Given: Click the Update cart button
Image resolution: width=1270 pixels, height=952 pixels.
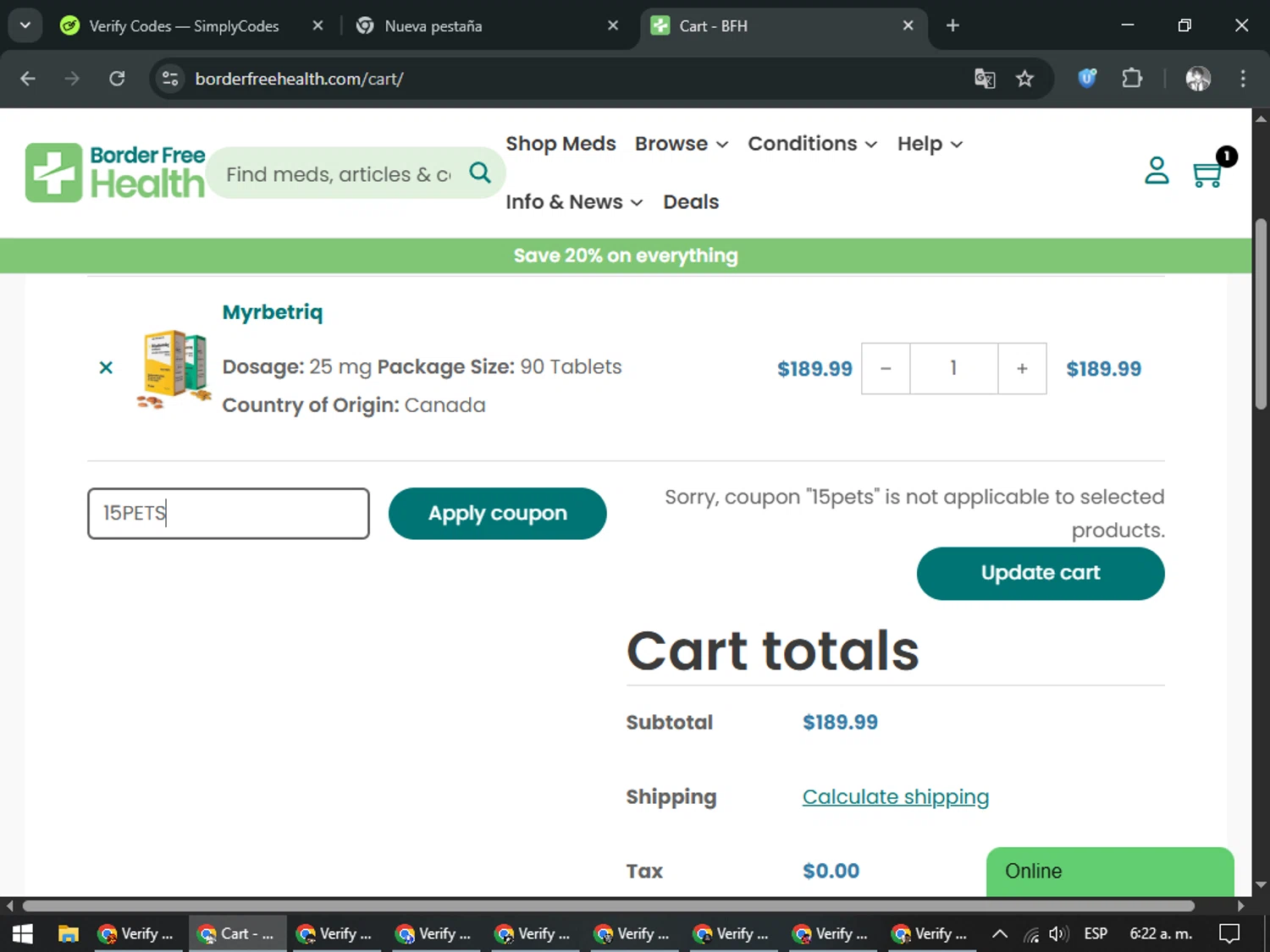Looking at the screenshot, I should click(1041, 573).
